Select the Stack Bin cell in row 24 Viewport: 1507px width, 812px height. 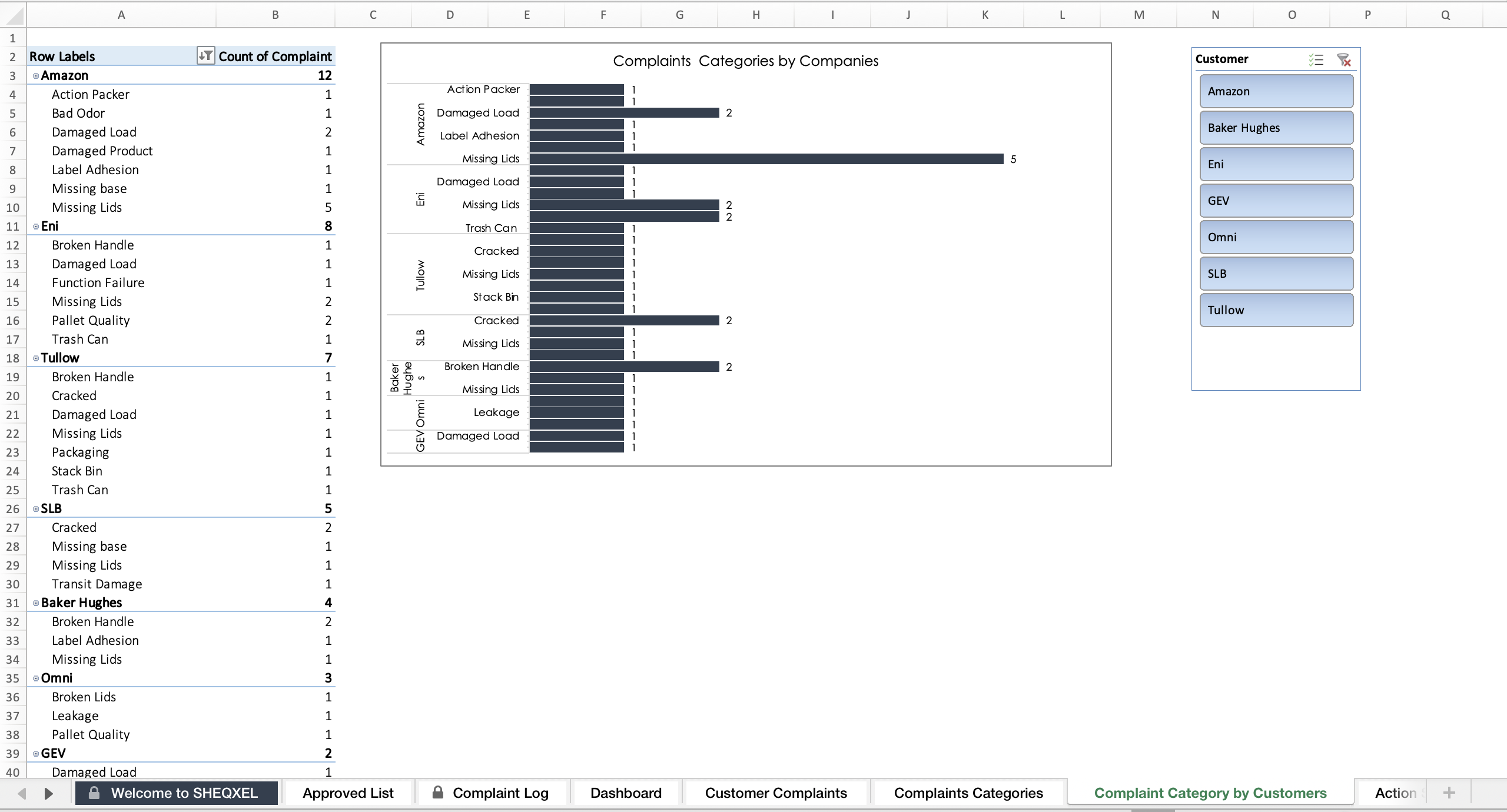[x=121, y=471]
